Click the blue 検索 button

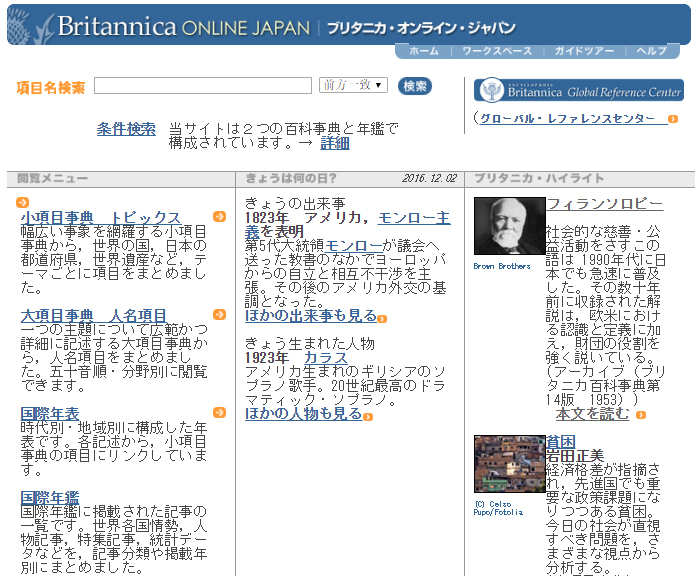415,86
